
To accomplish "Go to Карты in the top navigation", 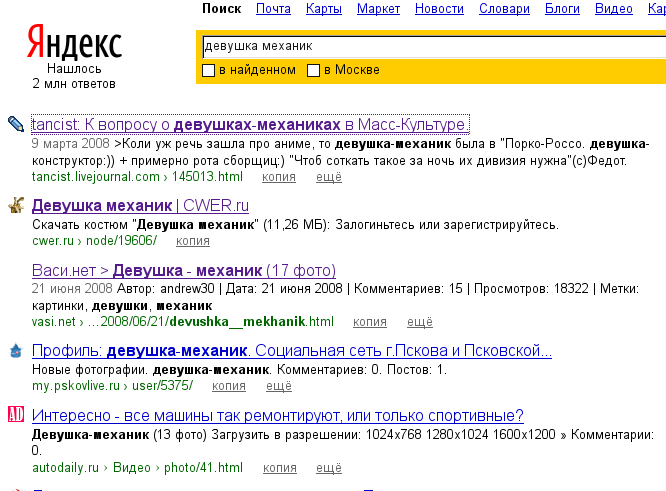I will click(324, 8).
